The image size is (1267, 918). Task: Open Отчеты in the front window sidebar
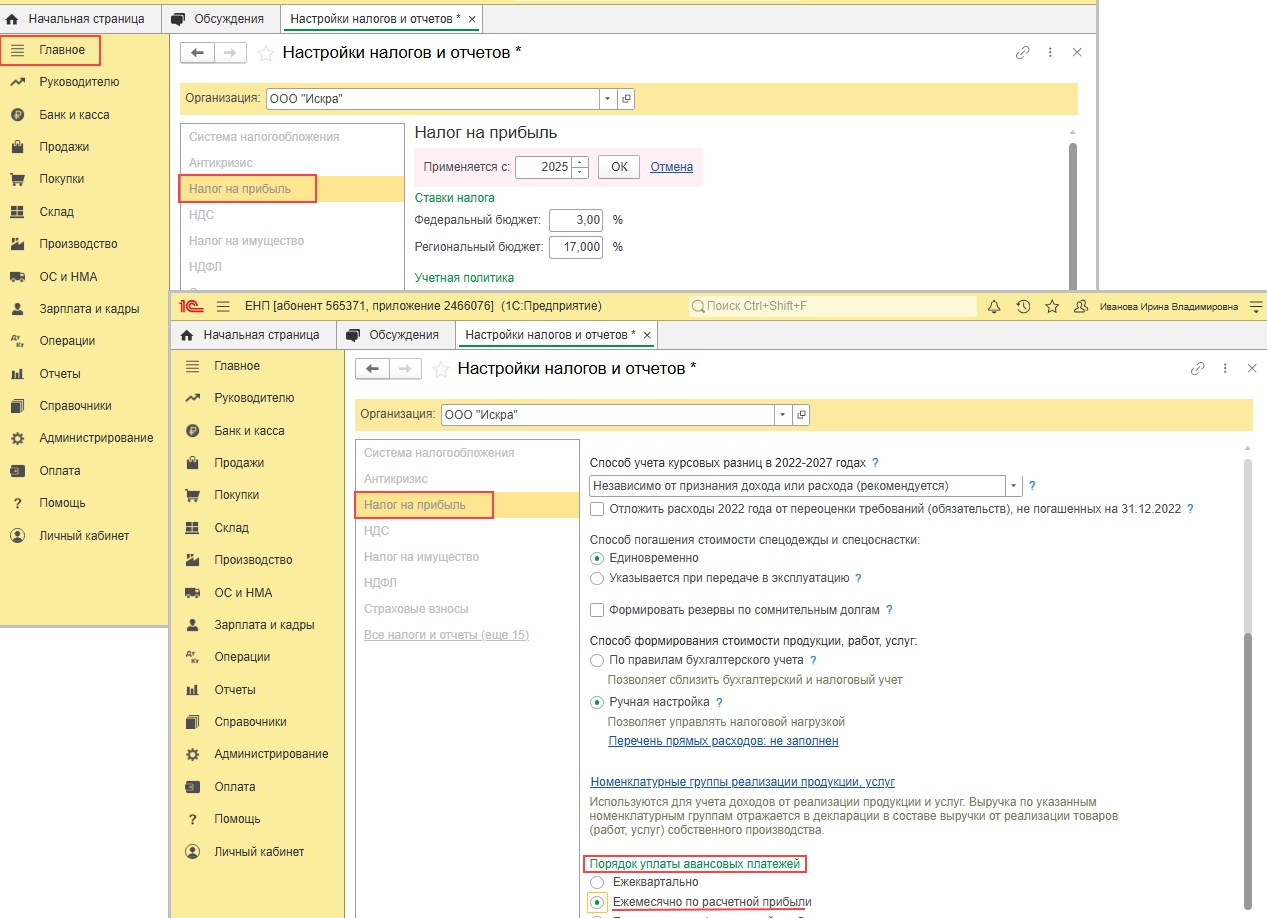pos(234,690)
